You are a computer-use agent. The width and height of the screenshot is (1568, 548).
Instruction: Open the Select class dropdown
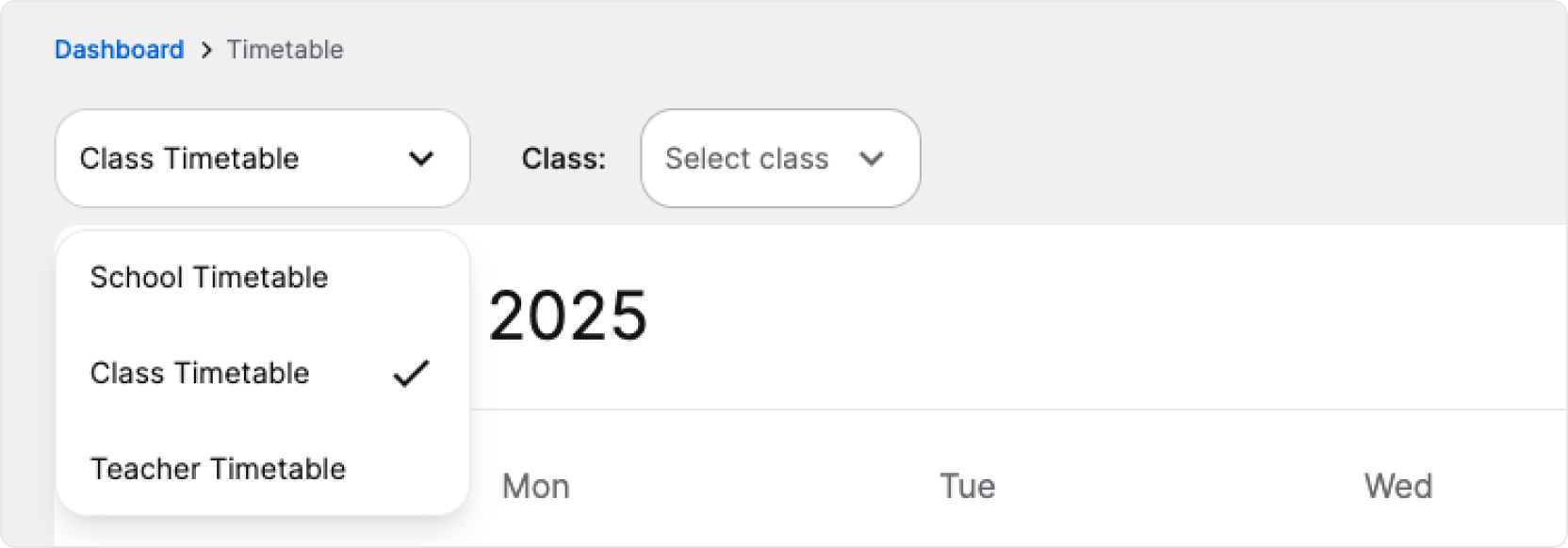click(780, 158)
